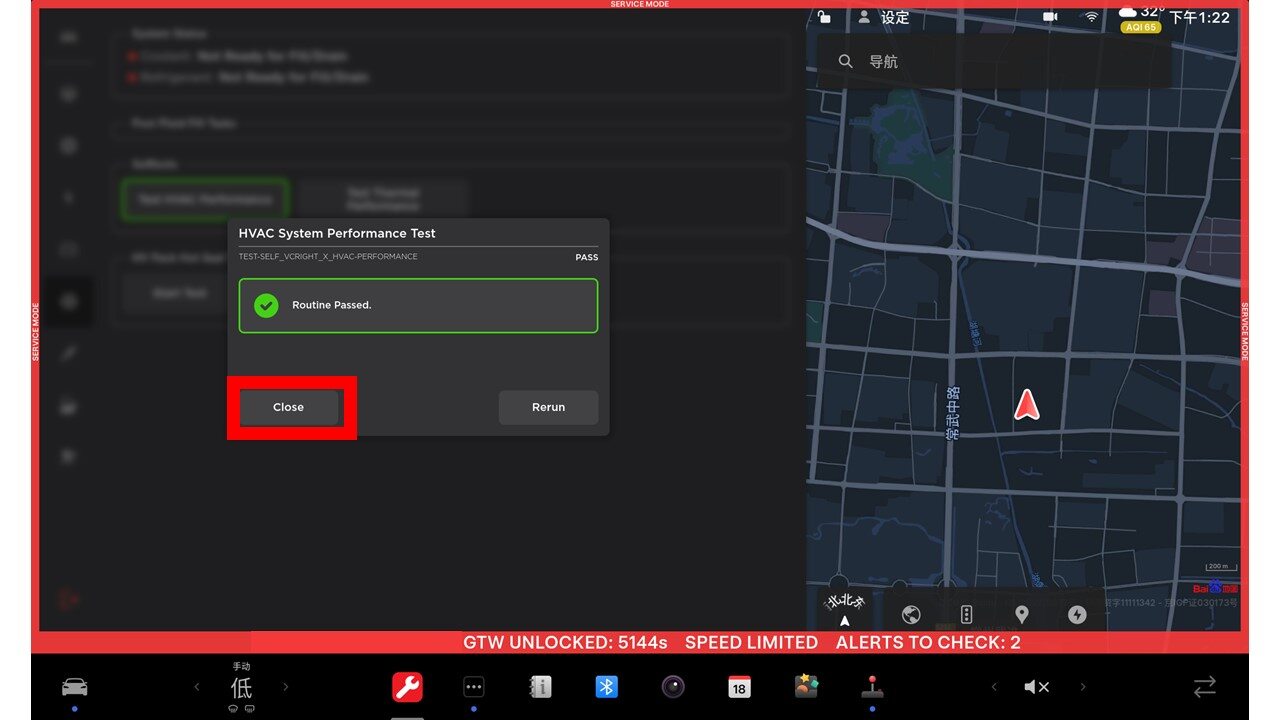
Task: Open the 设定 driver profile menu
Action: tap(884, 18)
